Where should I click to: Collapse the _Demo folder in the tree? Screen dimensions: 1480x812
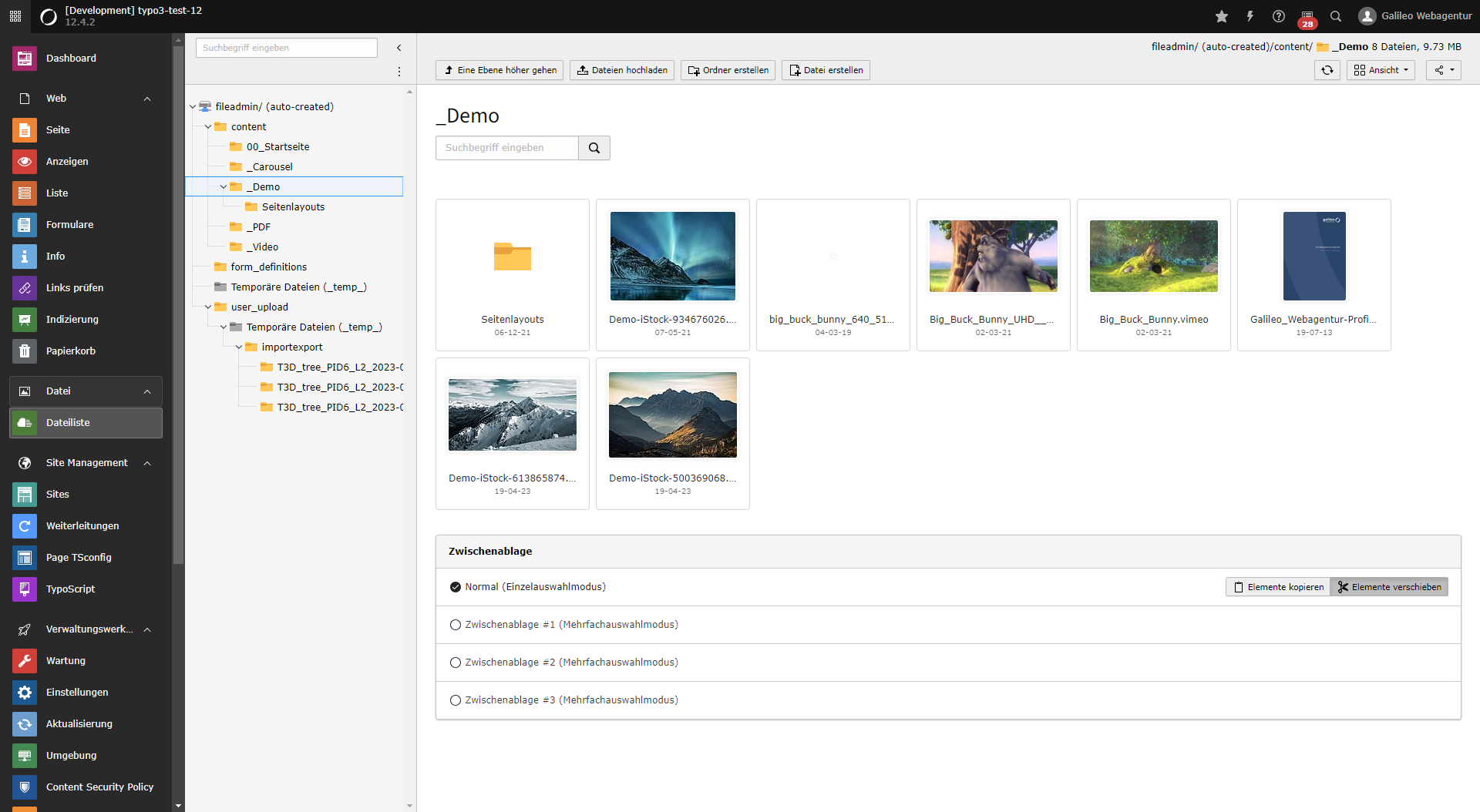click(x=224, y=186)
